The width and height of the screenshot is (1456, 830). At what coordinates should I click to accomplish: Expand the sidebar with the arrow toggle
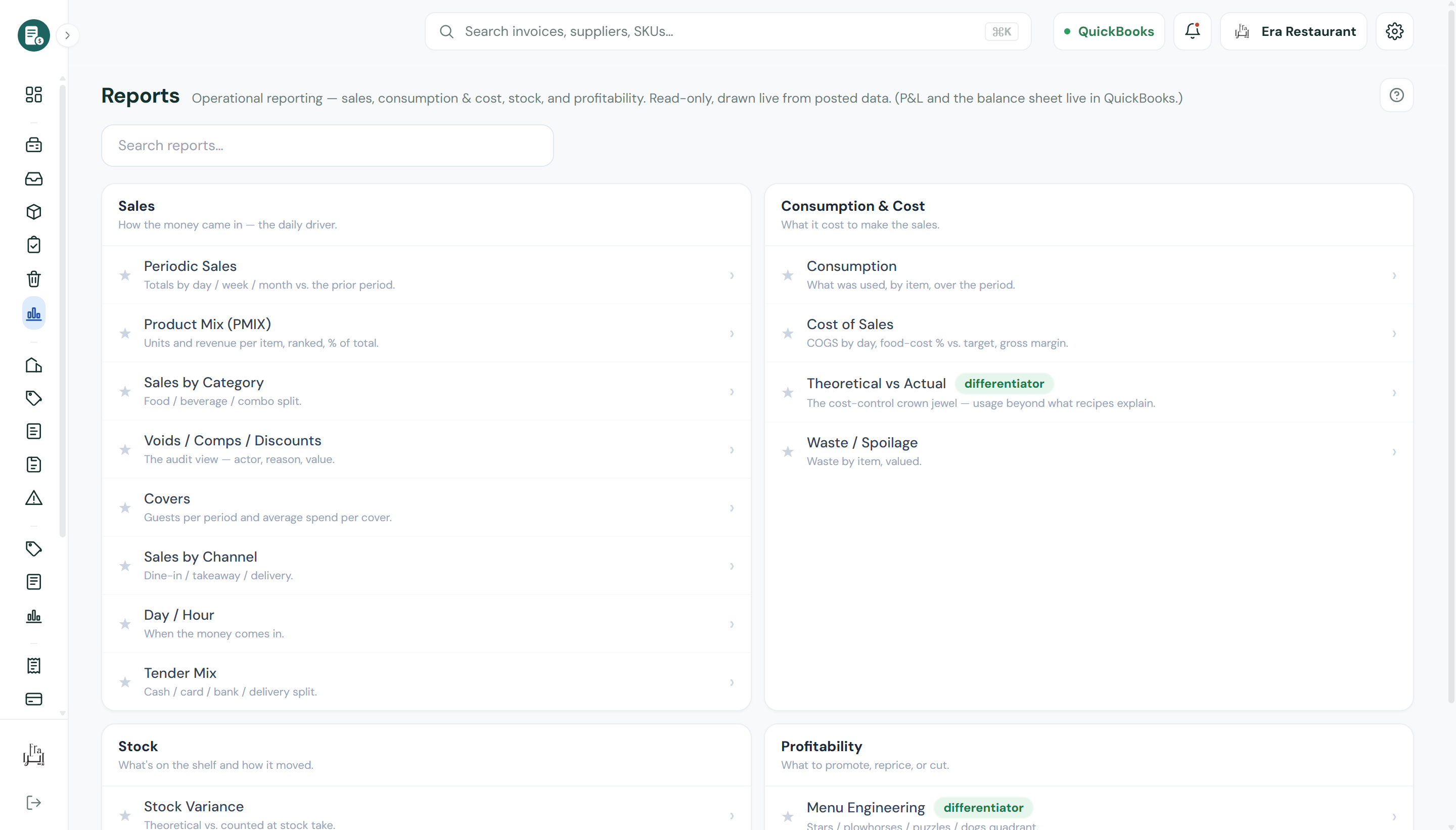[x=67, y=35]
